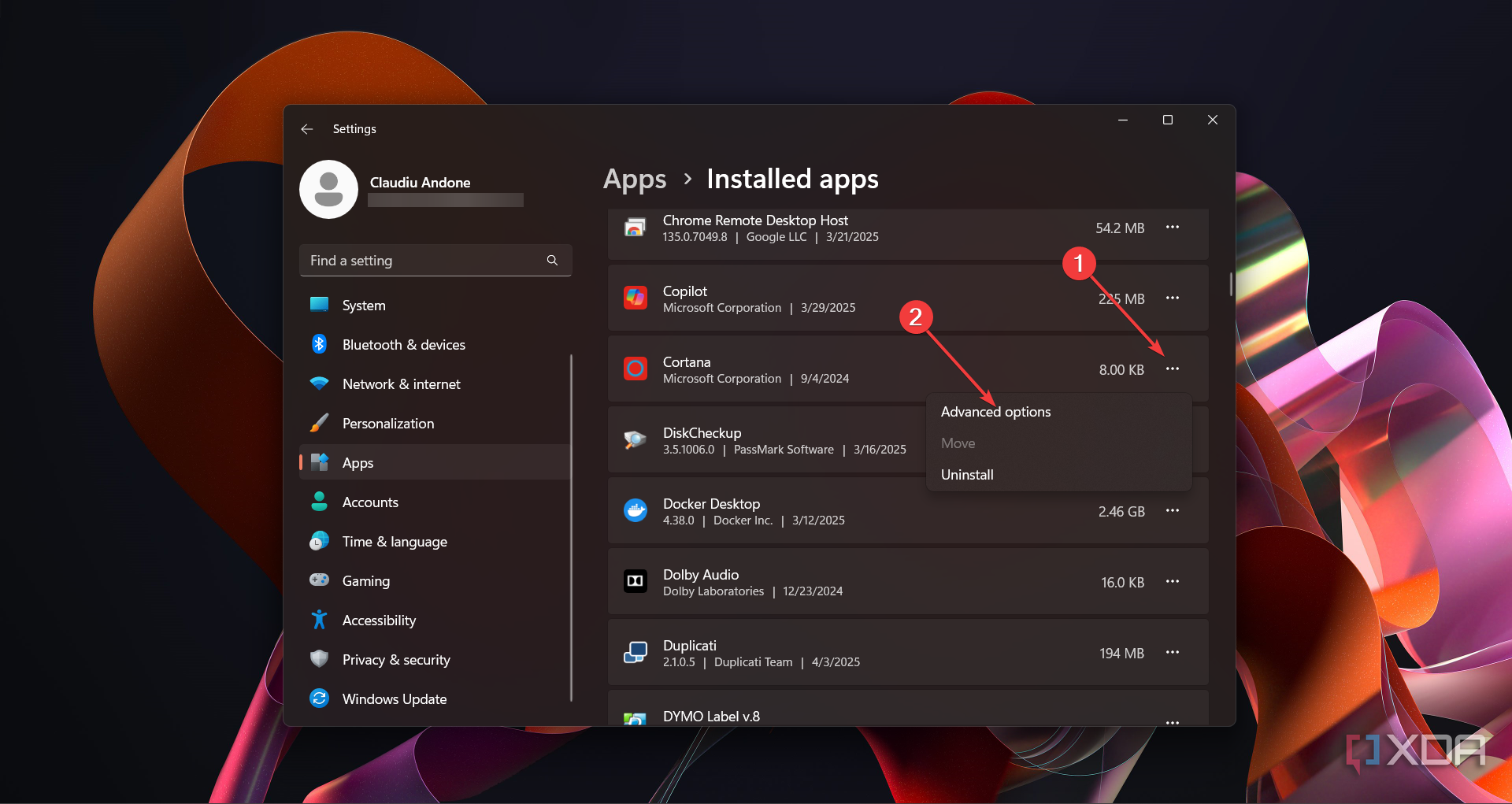Screen dimensions: 1512x804
Task: Click the Duplicati app icon
Action: [636, 653]
